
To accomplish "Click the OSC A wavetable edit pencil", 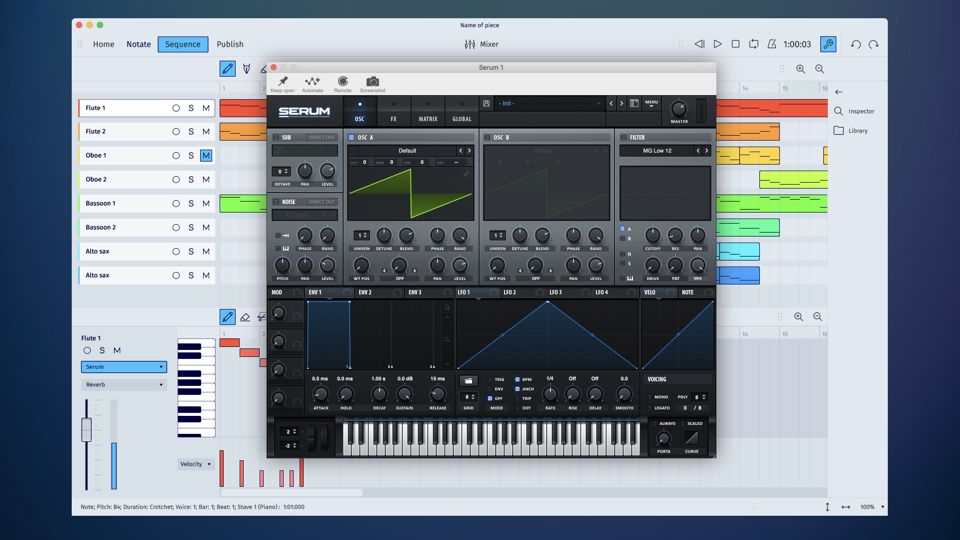I will tap(466, 174).
